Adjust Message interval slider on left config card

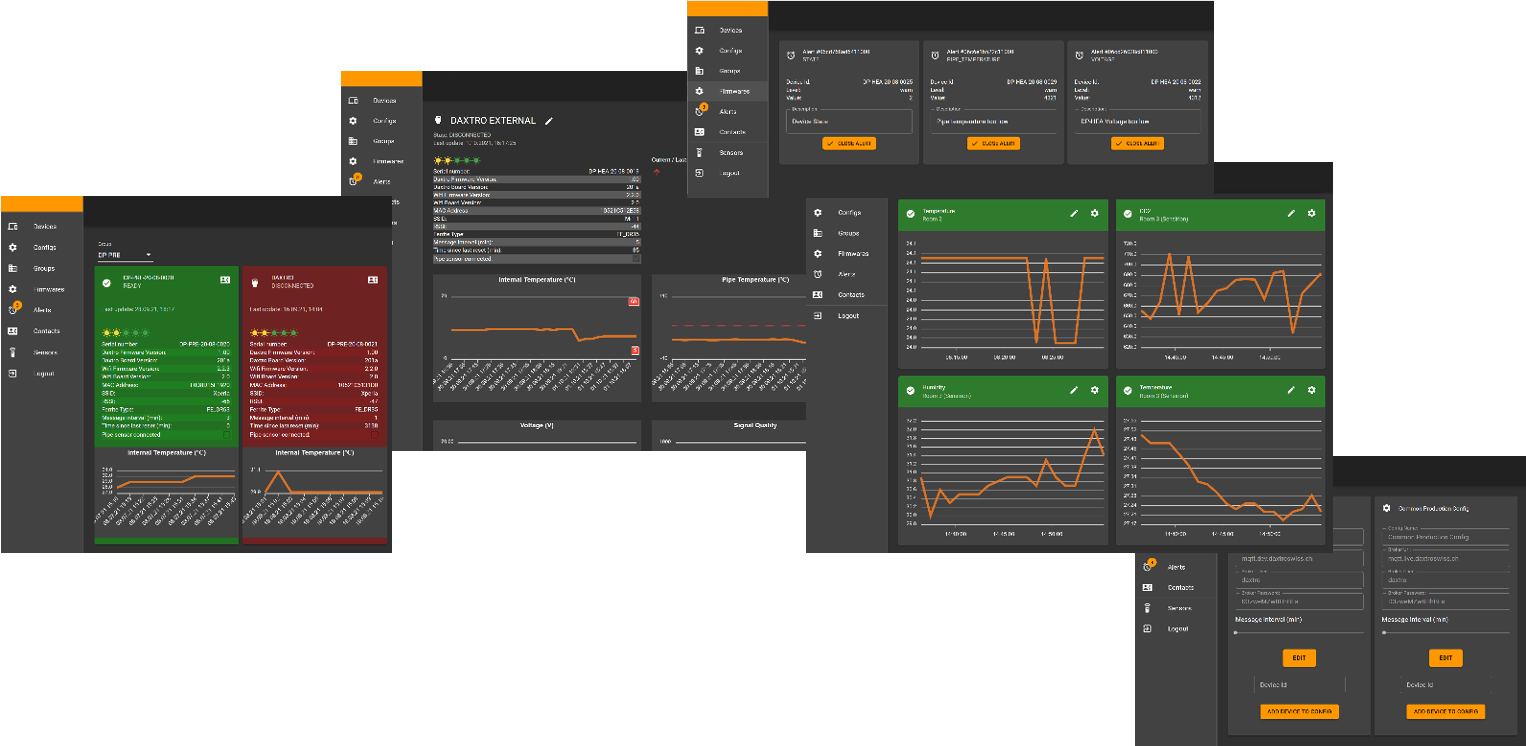[x=1299, y=632]
